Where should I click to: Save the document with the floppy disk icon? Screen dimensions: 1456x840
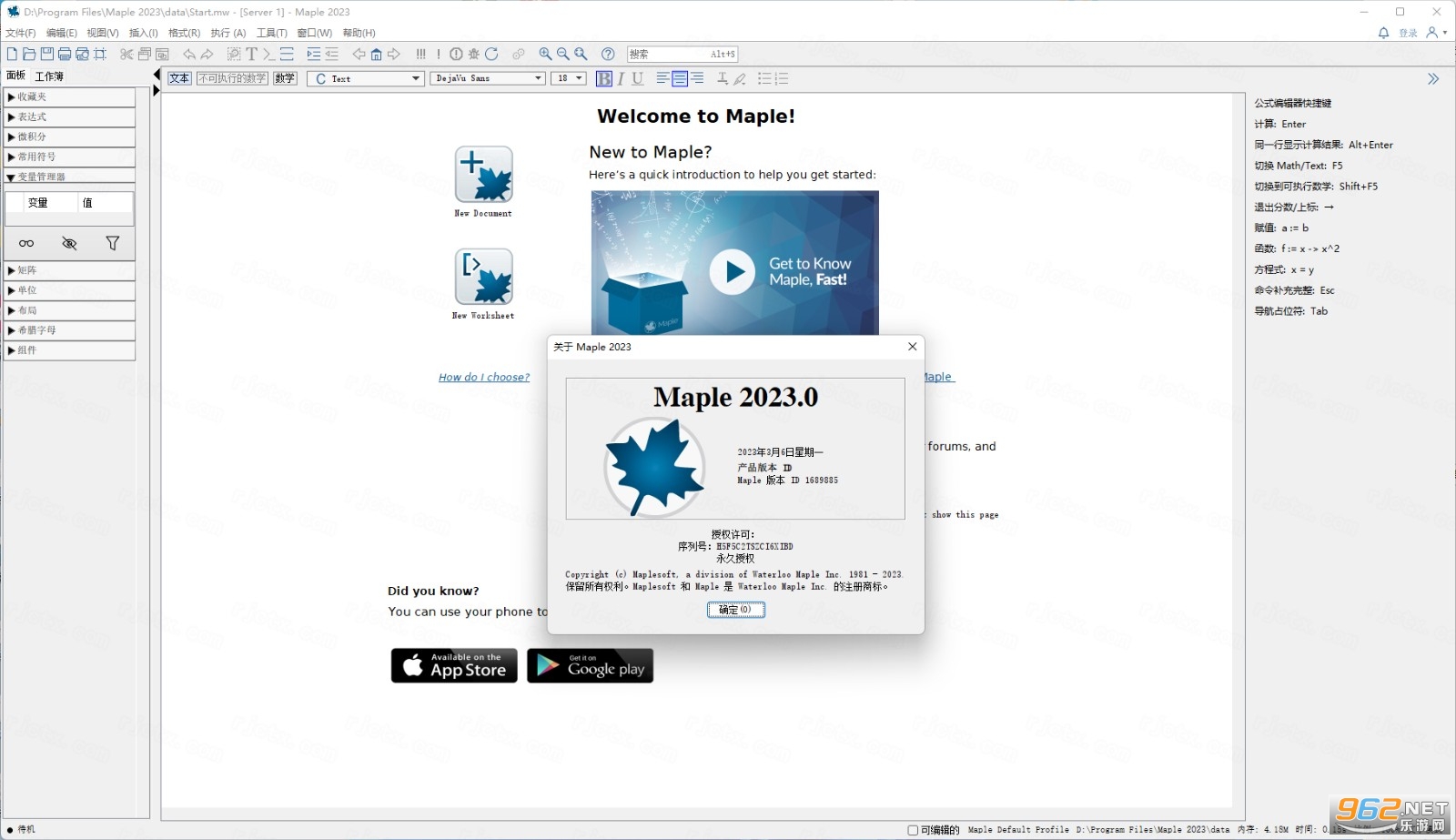46,55
